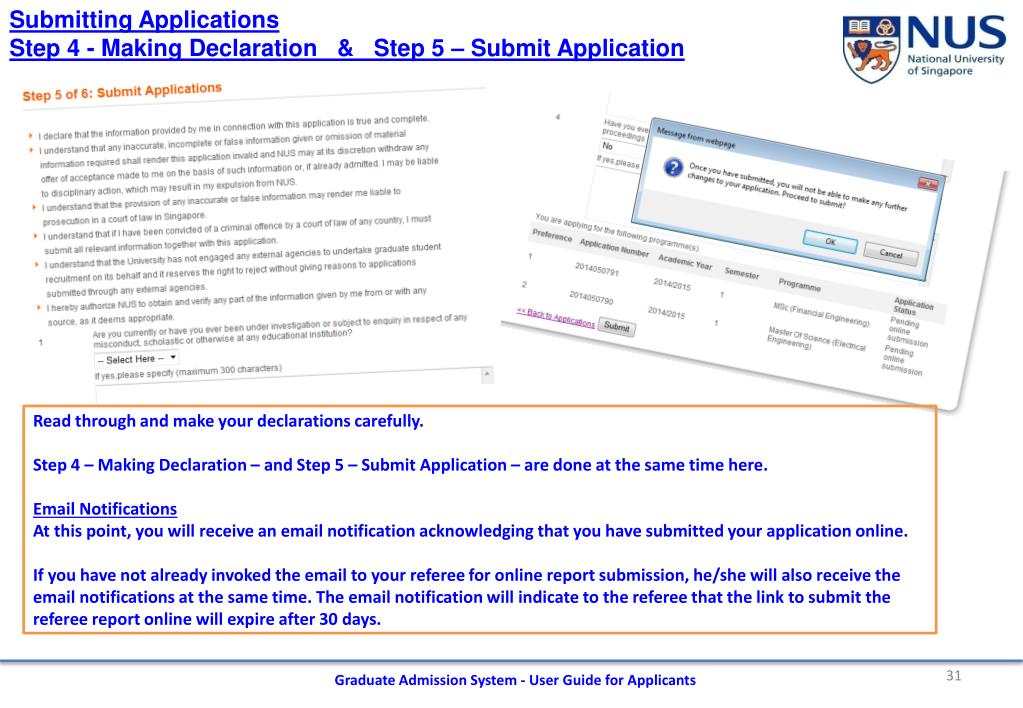This screenshot has width=1023, height=708.
Task: Click the "Semester" column header
Action: (x=742, y=273)
